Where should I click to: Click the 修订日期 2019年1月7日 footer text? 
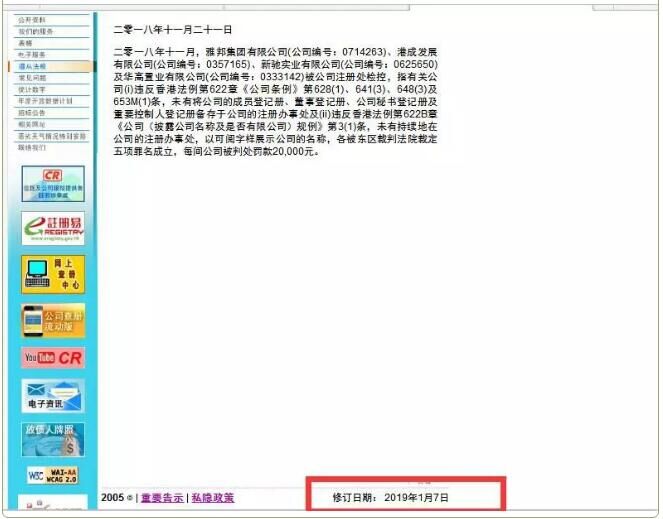click(x=391, y=497)
